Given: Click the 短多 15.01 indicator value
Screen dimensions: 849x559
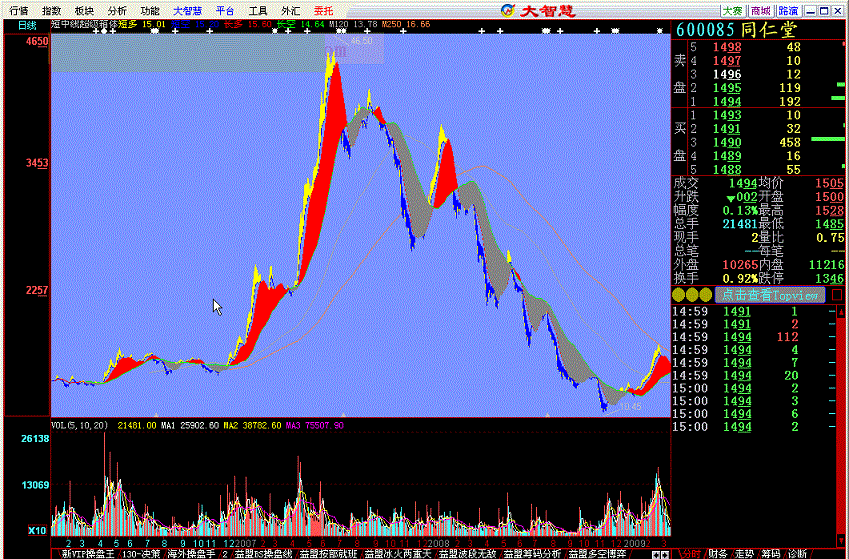Looking at the screenshot, I should [x=142, y=24].
